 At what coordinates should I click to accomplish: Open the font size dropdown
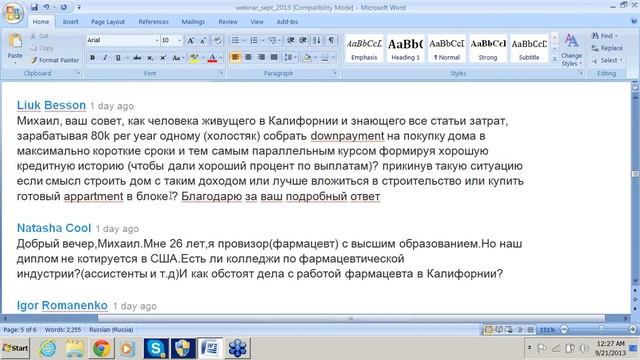point(180,40)
